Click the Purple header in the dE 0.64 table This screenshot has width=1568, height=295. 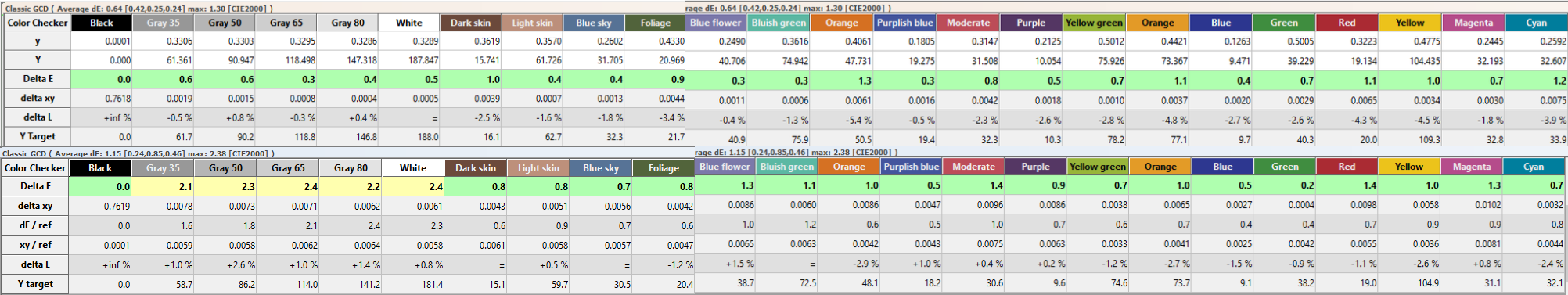[1030, 23]
